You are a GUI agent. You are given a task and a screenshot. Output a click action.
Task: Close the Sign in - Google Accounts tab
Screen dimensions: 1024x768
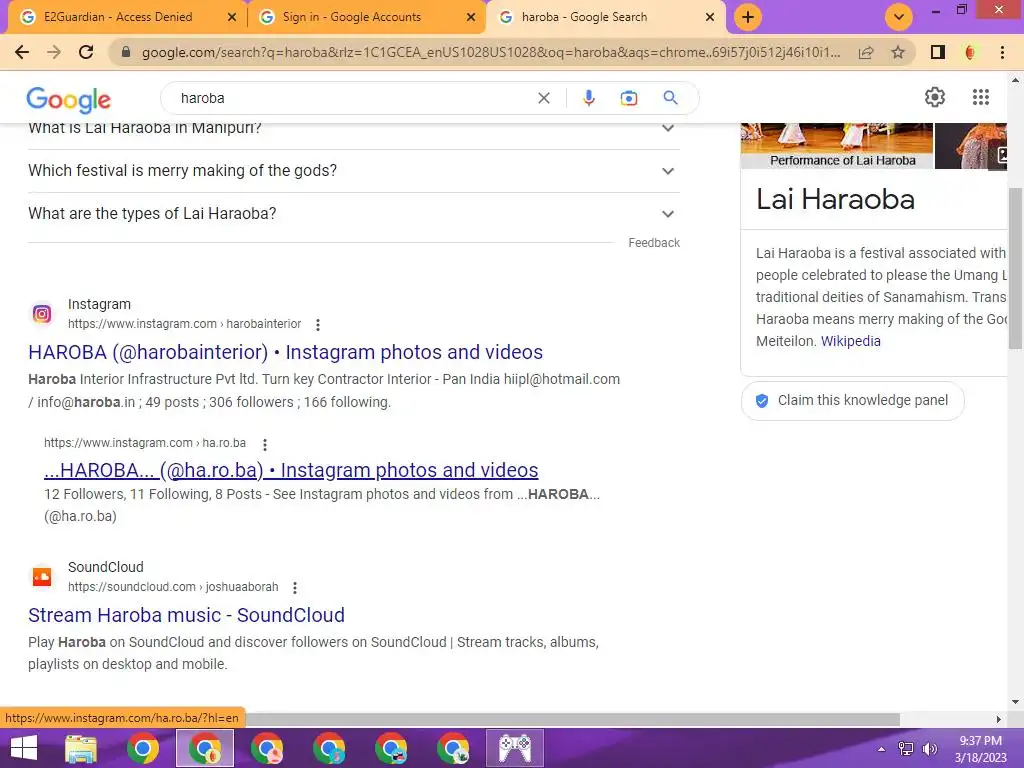[x=471, y=17]
